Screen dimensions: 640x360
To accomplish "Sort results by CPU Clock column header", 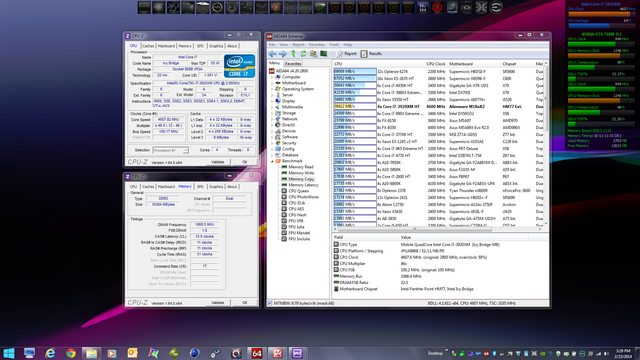I will (436, 64).
